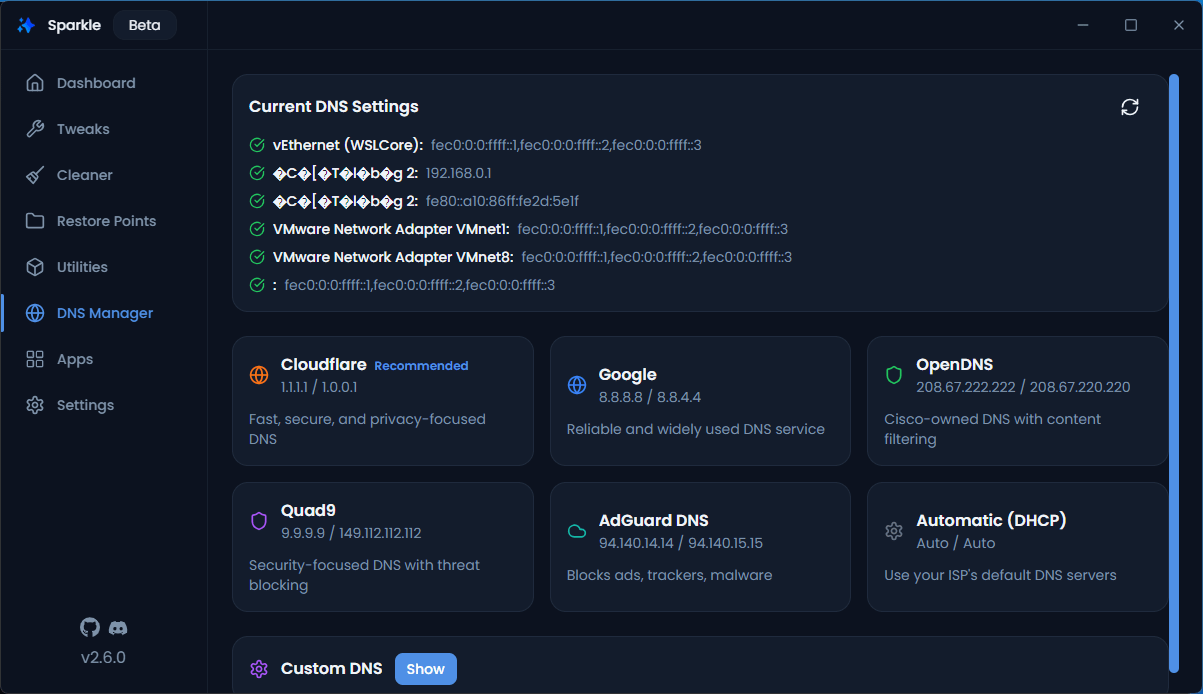Click the Beta badge
The image size is (1203, 694).
click(x=145, y=25)
